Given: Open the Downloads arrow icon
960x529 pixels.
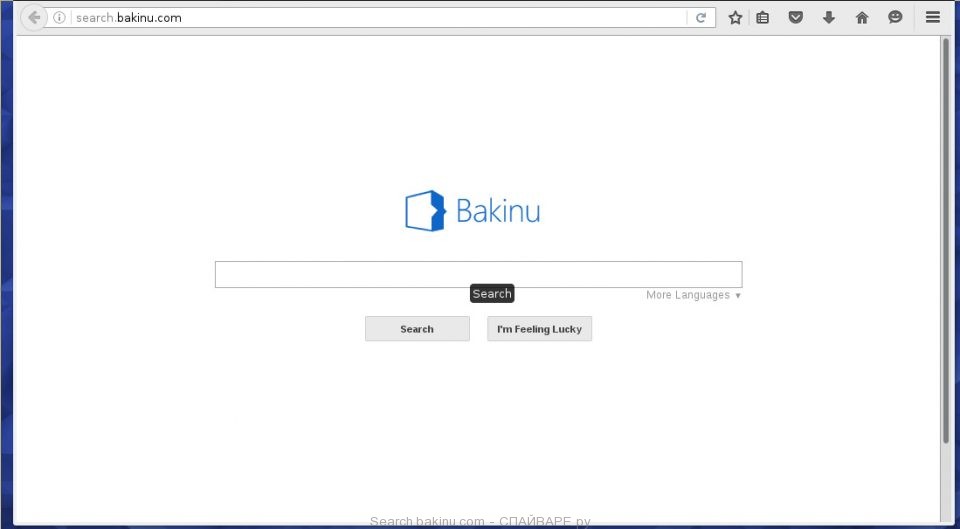Looking at the screenshot, I should click(x=829, y=18).
